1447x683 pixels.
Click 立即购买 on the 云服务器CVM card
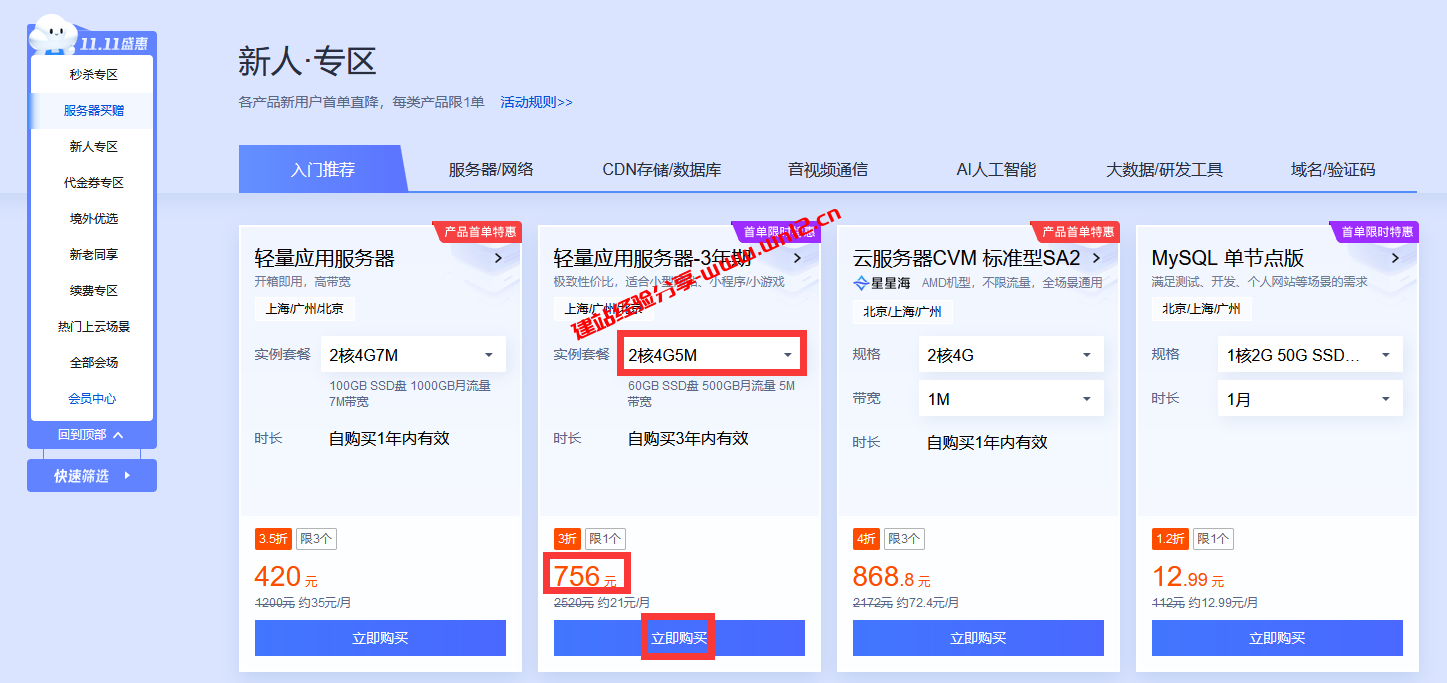coord(978,638)
